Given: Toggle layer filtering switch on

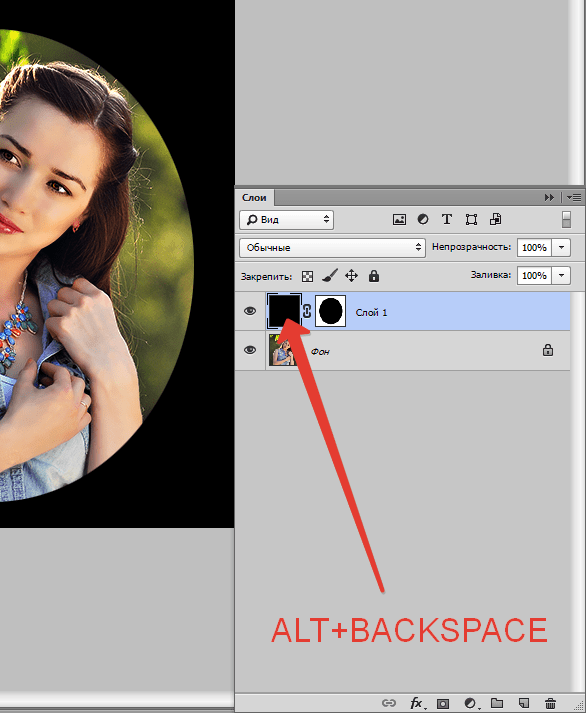Looking at the screenshot, I should click(566, 220).
